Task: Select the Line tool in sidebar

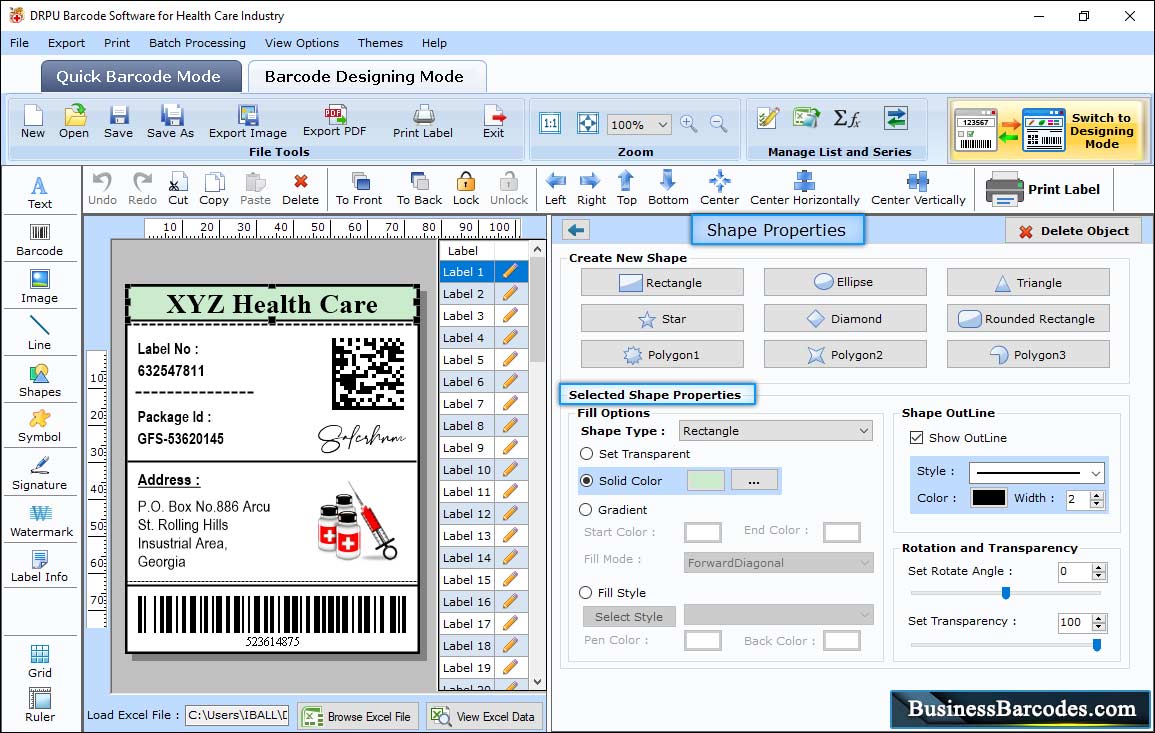Action: [x=40, y=333]
